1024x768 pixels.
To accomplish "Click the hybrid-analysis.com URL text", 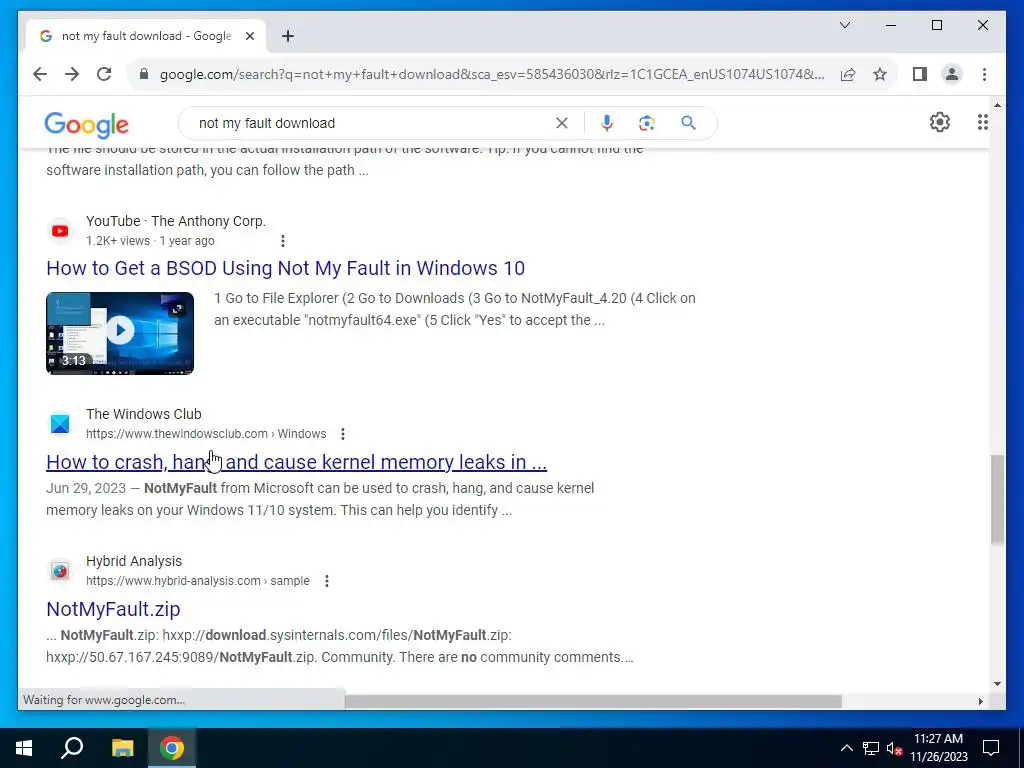I will pos(198,581).
